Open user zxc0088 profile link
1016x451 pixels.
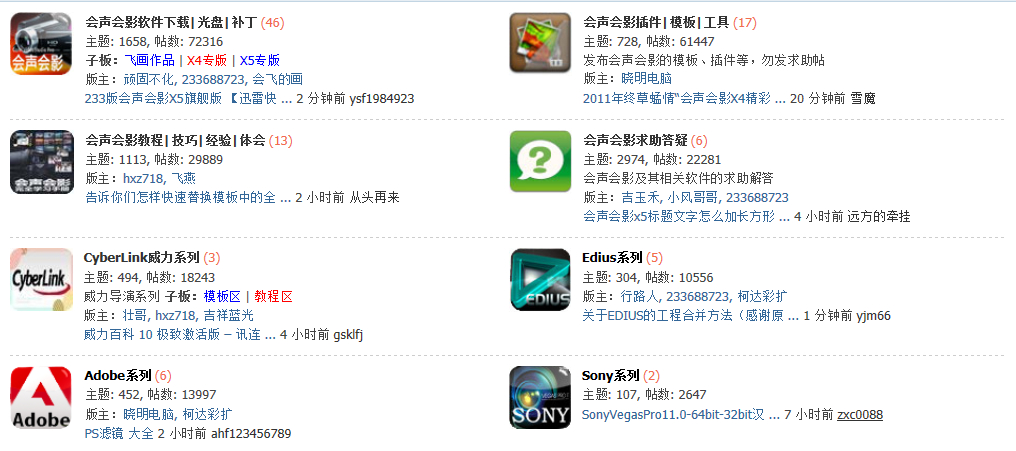click(x=860, y=415)
